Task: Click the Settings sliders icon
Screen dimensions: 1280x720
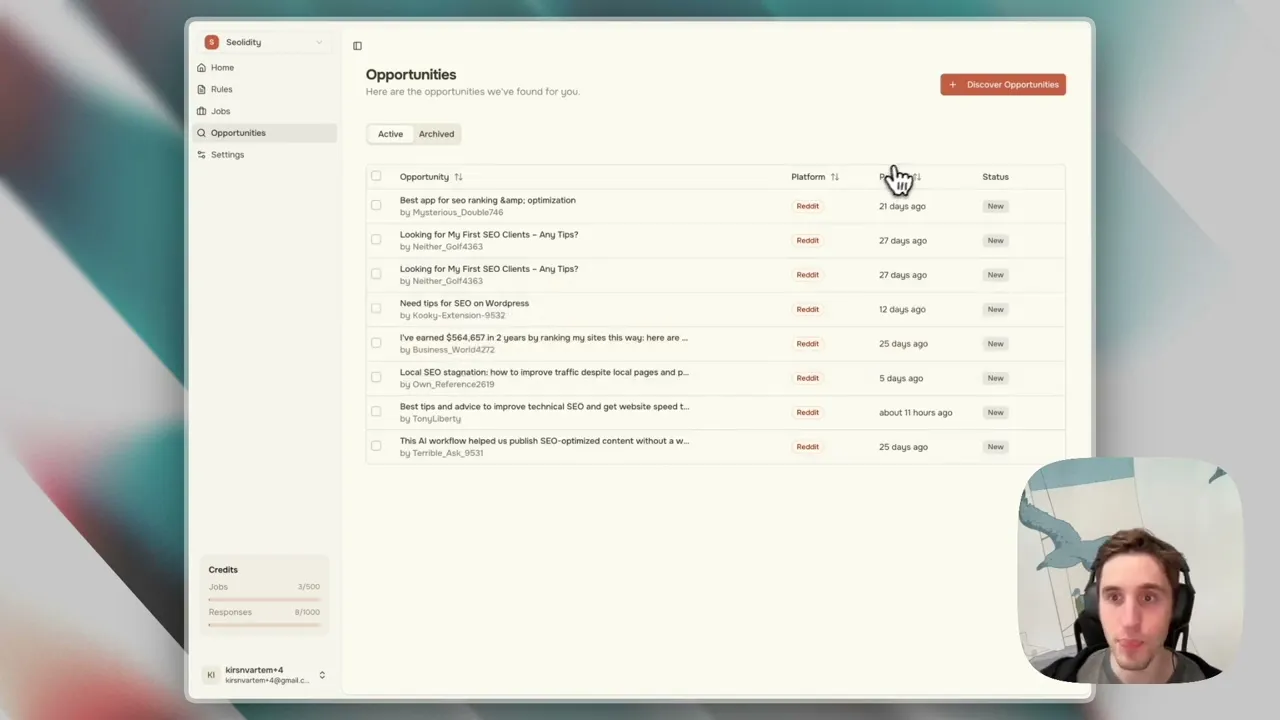Action: pos(202,155)
